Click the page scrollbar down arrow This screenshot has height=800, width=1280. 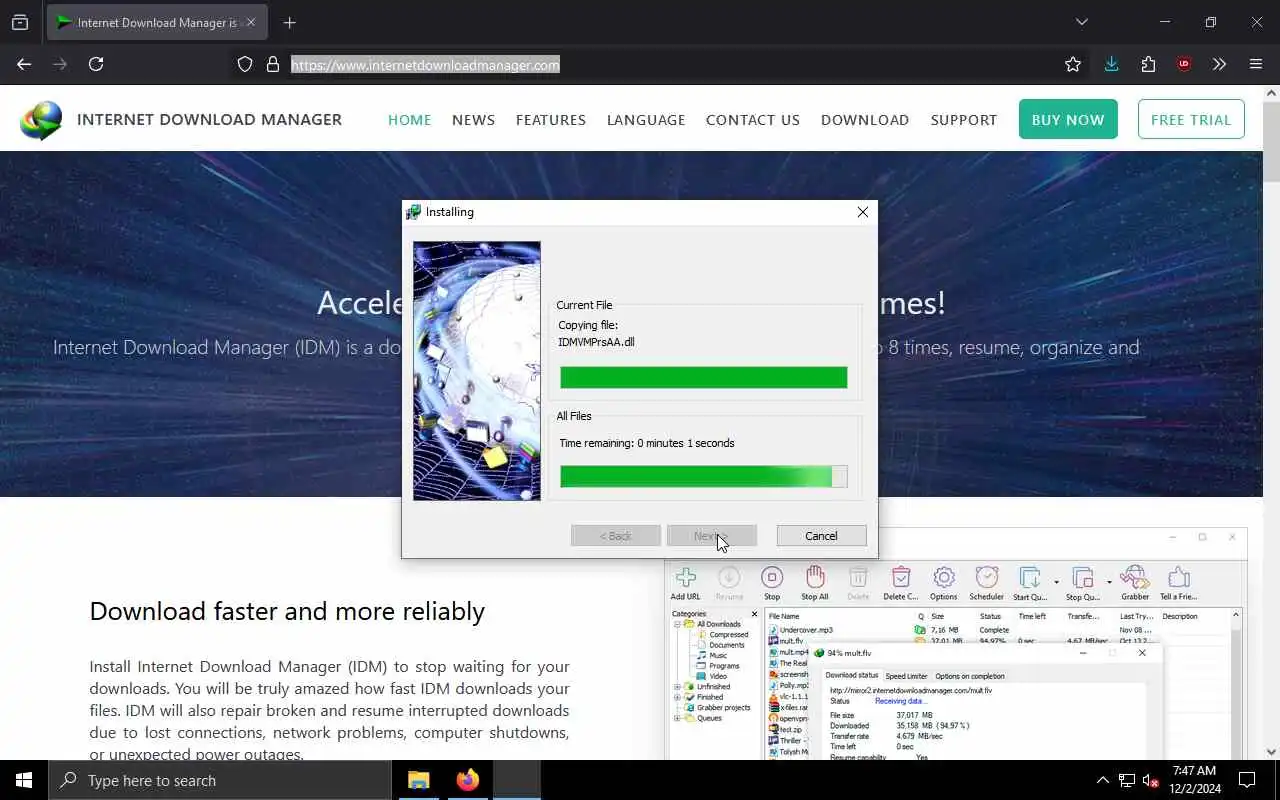pyautogui.click(x=1272, y=752)
